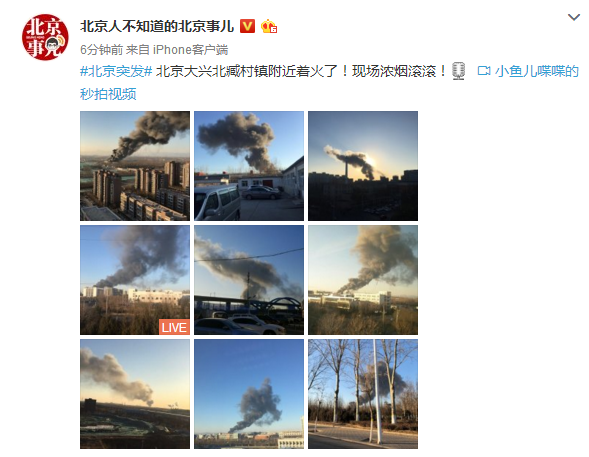
Task: Open photo of smoke above parked van
Action: tap(249, 166)
